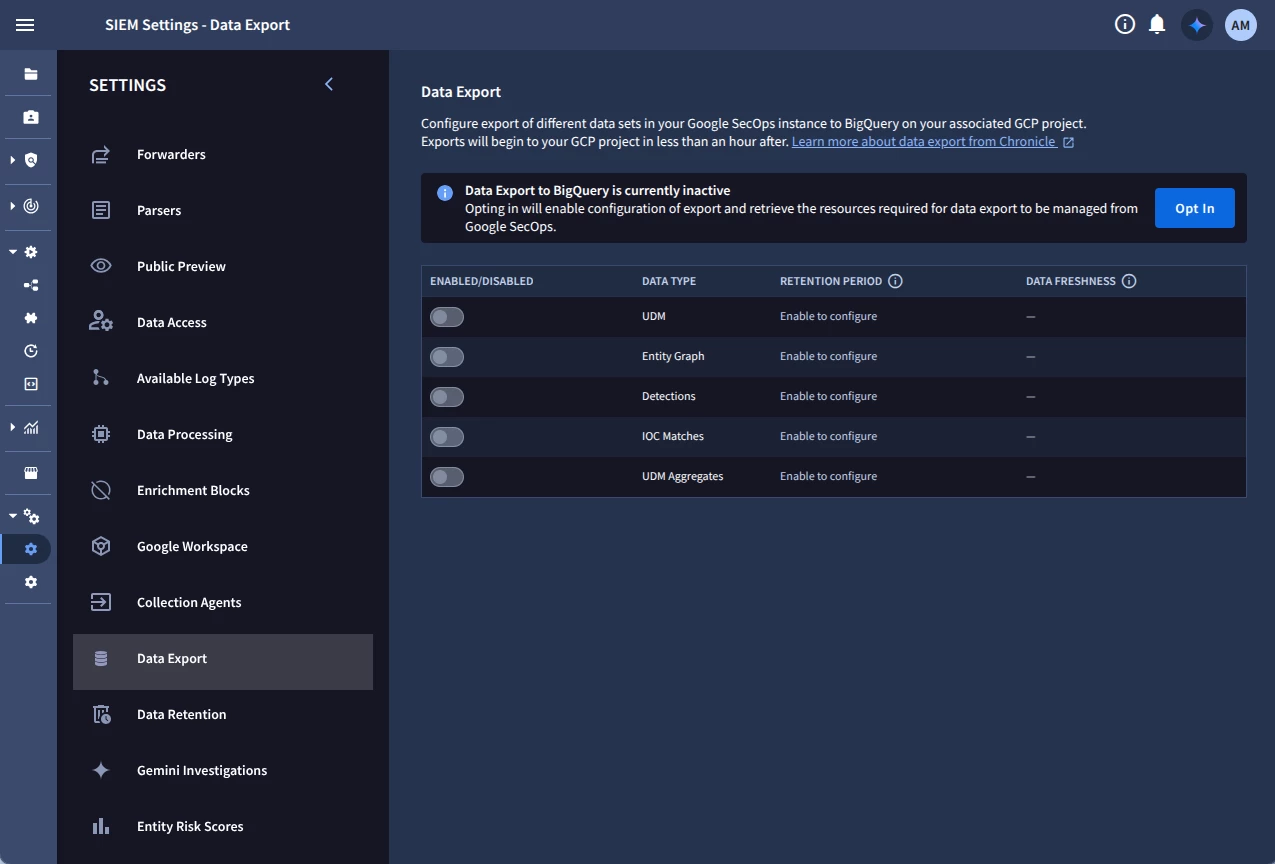Click Entity Graph data type cell
The height and width of the screenshot is (864, 1275).
pos(673,356)
